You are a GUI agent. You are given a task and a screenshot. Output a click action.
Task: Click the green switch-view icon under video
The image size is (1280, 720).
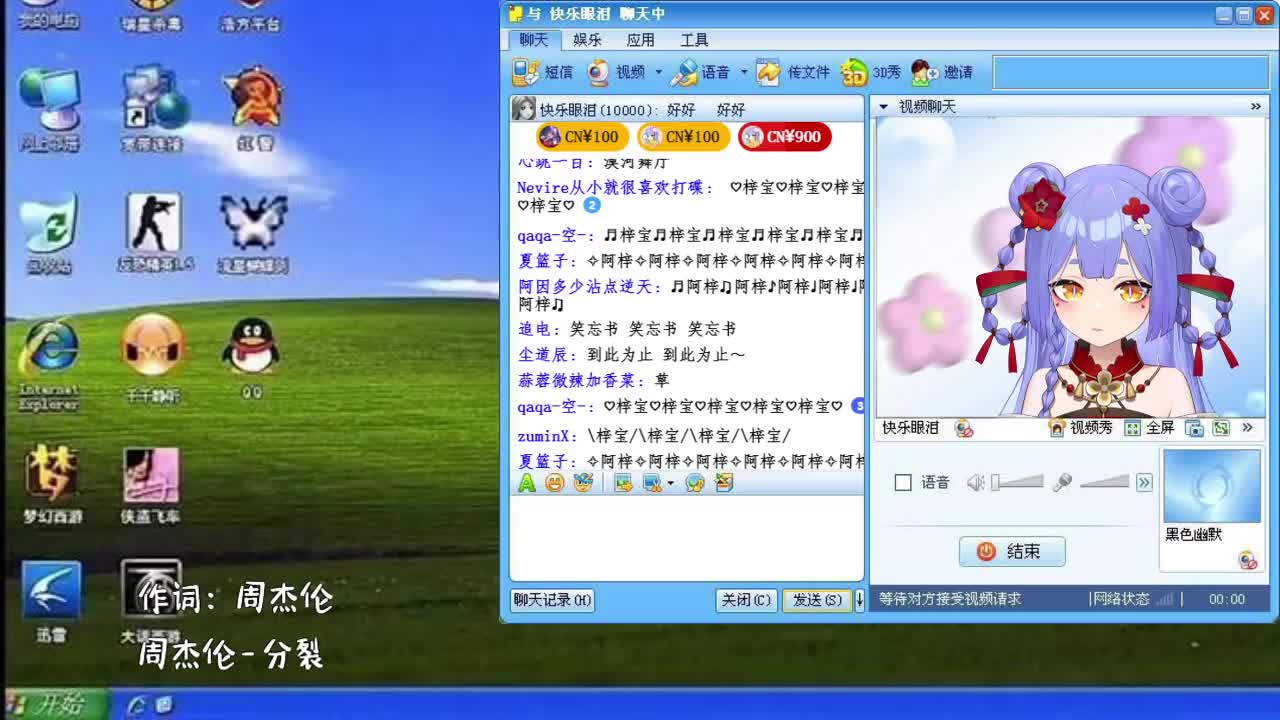[1221, 428]
